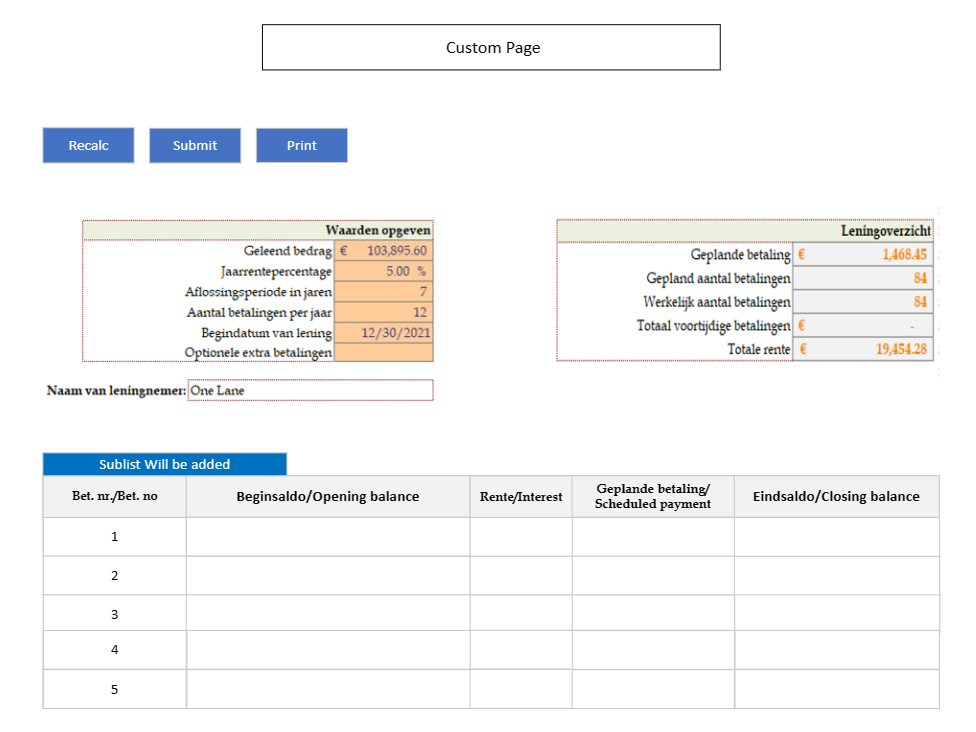976x732 pixels.
Task: Click the Beginsaldo/Opening balance column header
Action: 327,496
